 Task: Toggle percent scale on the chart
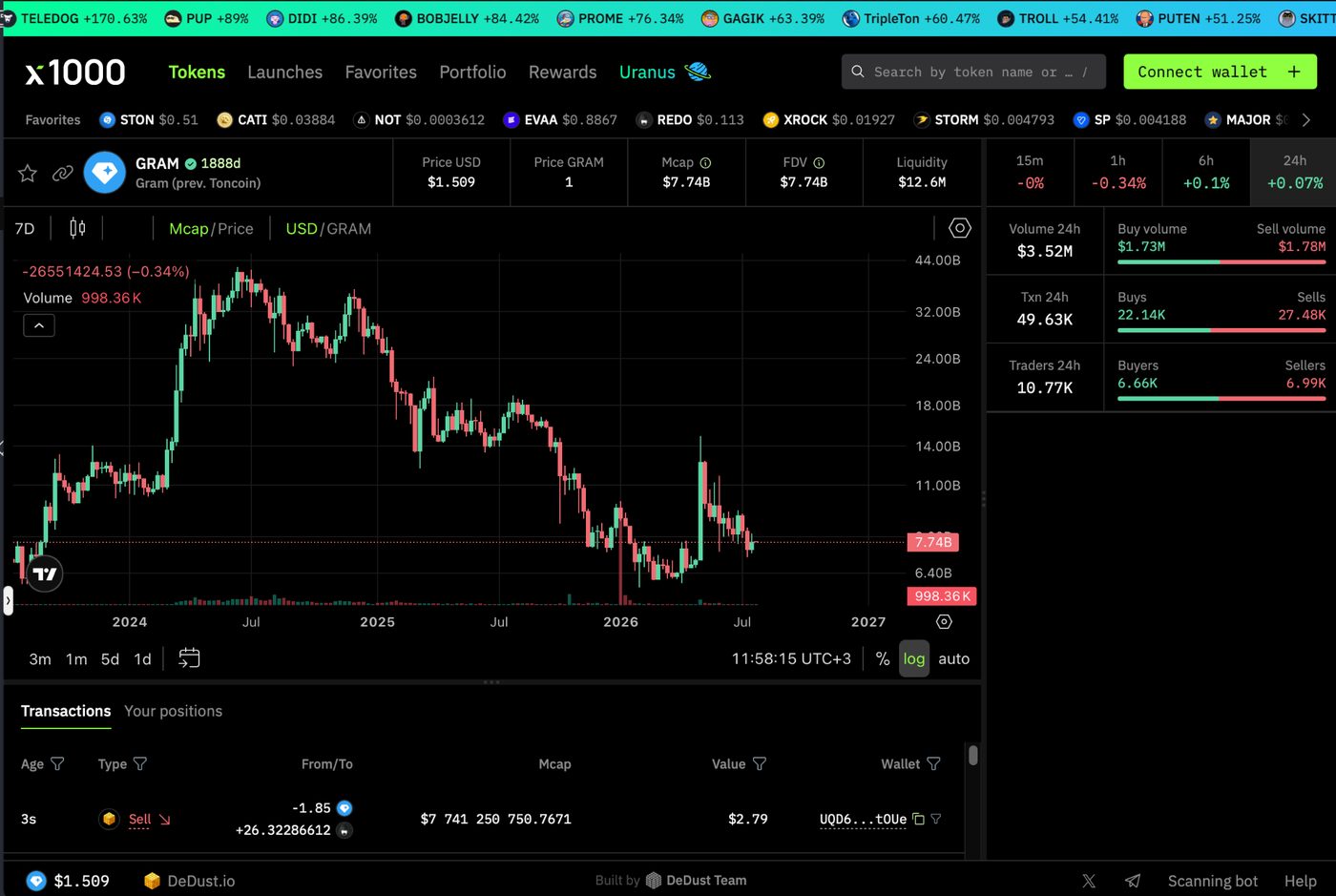point(883,658)
